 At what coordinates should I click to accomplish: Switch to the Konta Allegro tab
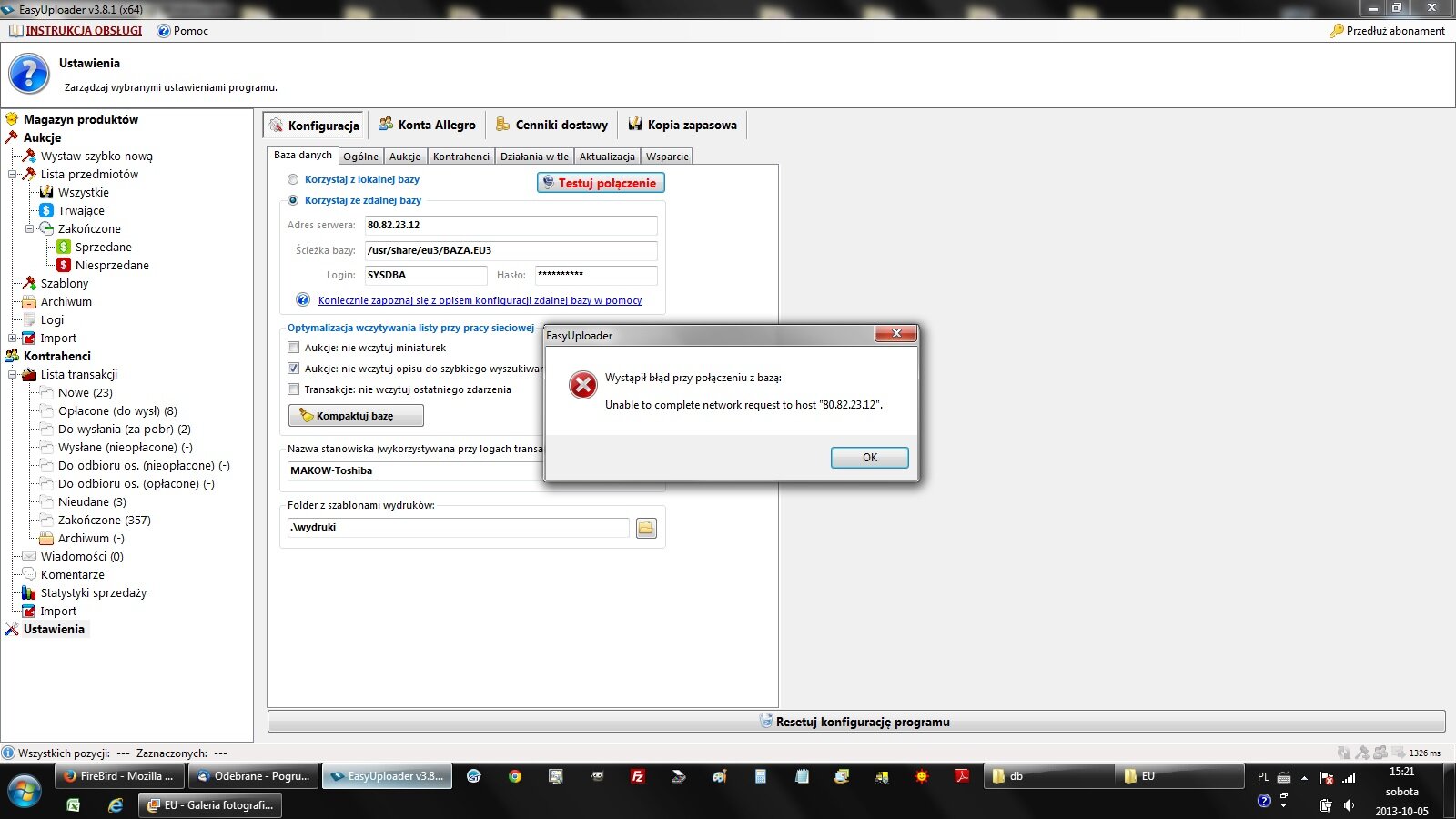[427, 125]
